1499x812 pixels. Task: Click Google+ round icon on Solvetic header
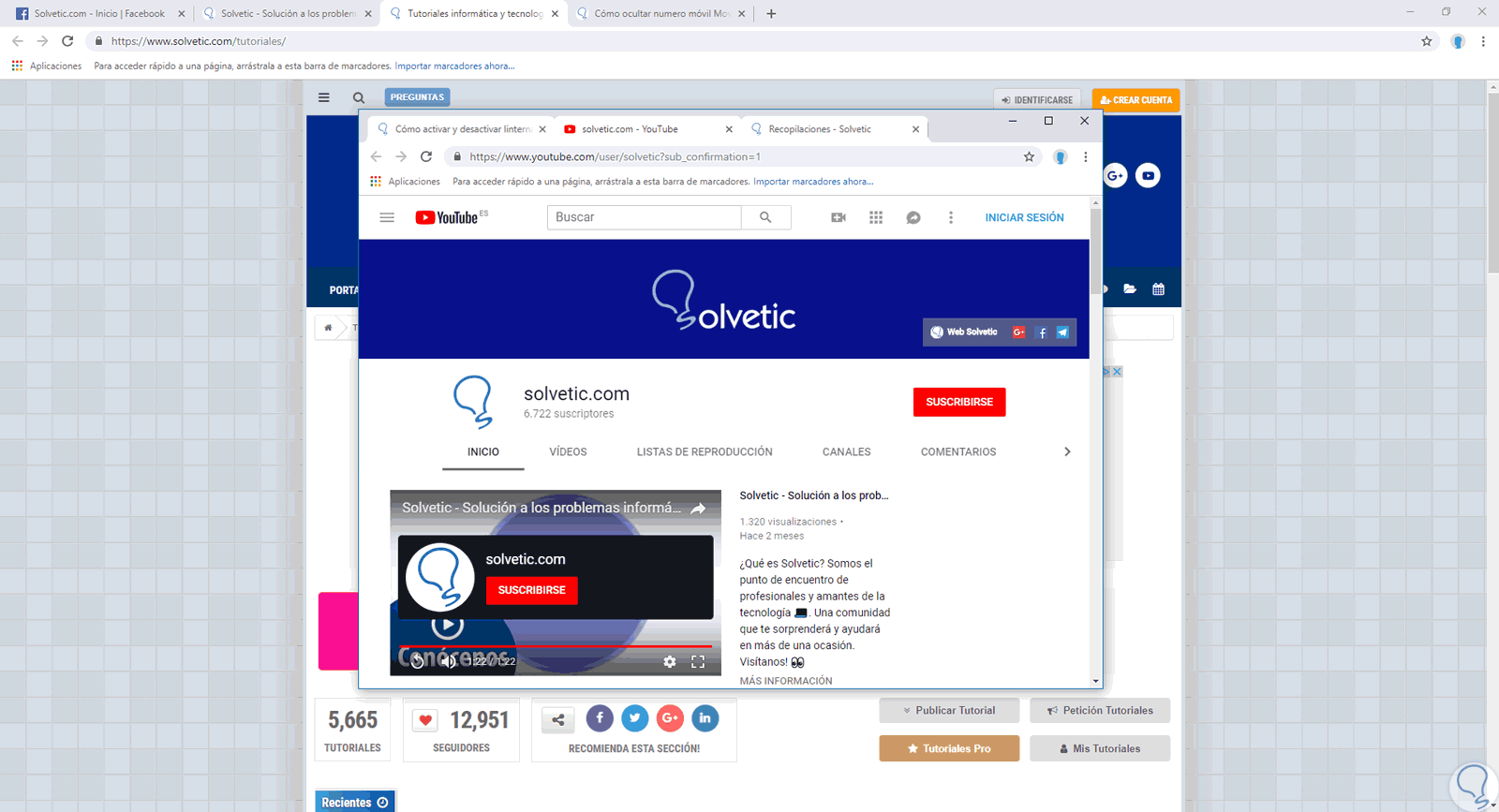[x=1115, y=175]
